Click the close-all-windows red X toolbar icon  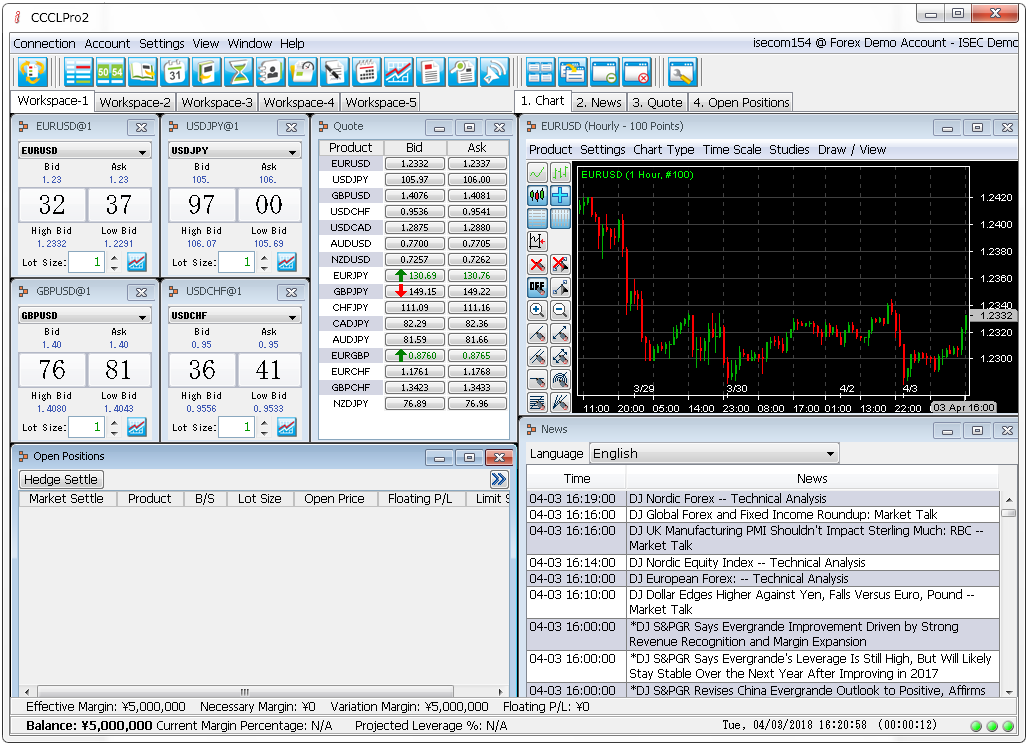pos(637,72)
